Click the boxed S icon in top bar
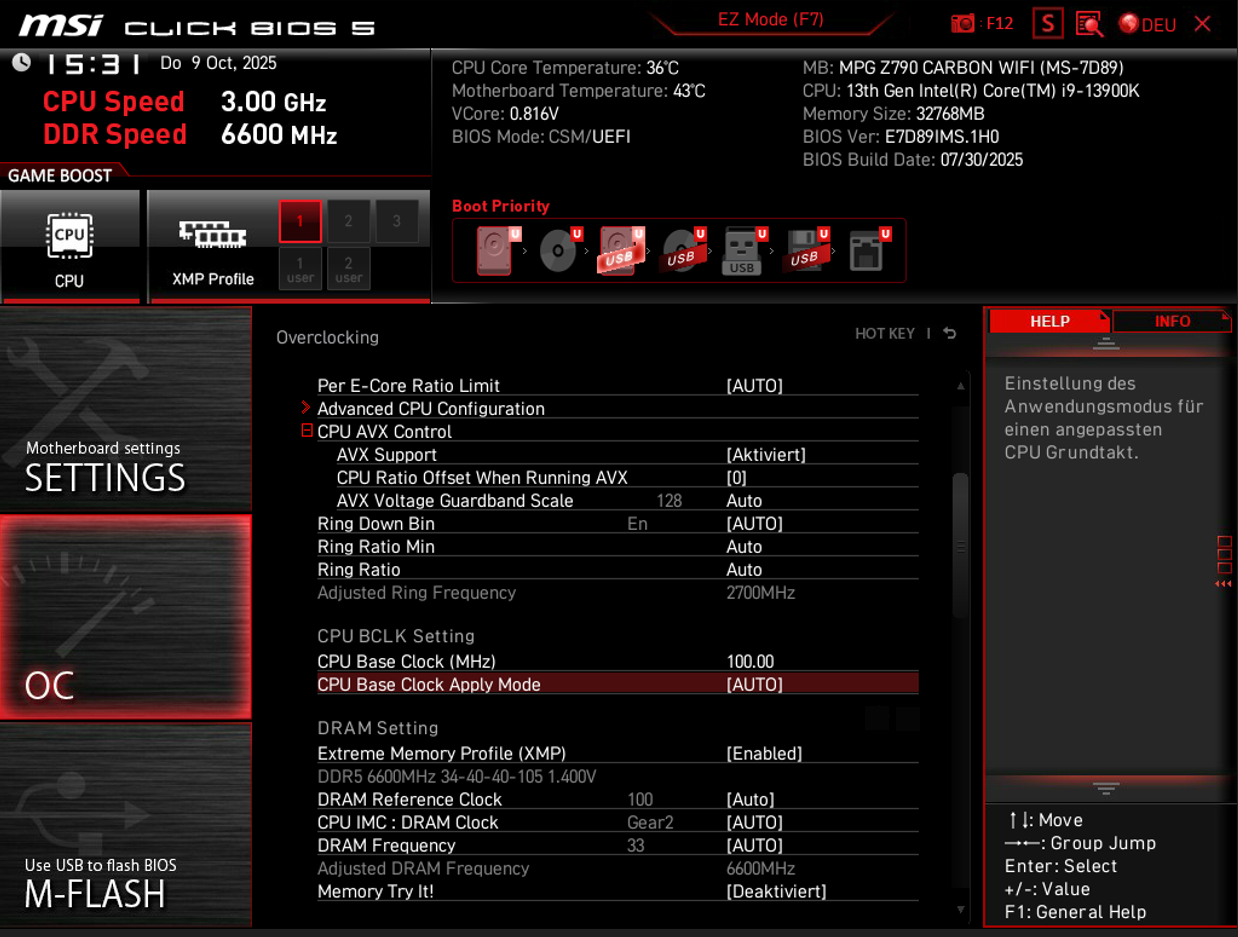 [1047, 23]
